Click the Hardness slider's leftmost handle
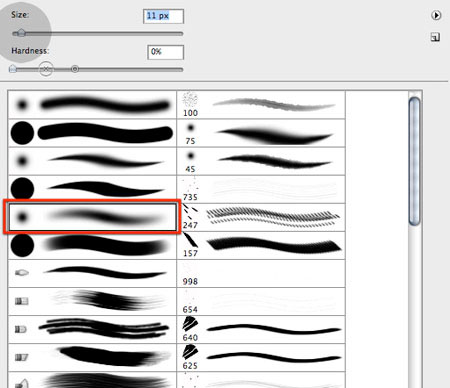The image size is (450, 388). click(x=13, y=69)
